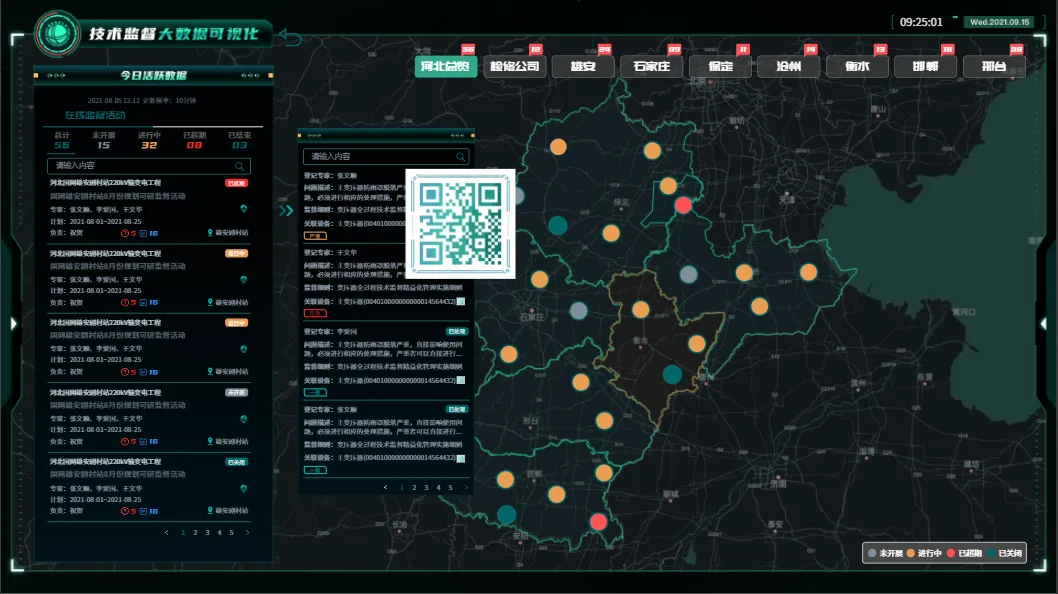Go to the 邢台 region tab
1058x594 pixels.
[x=994, y=66]
